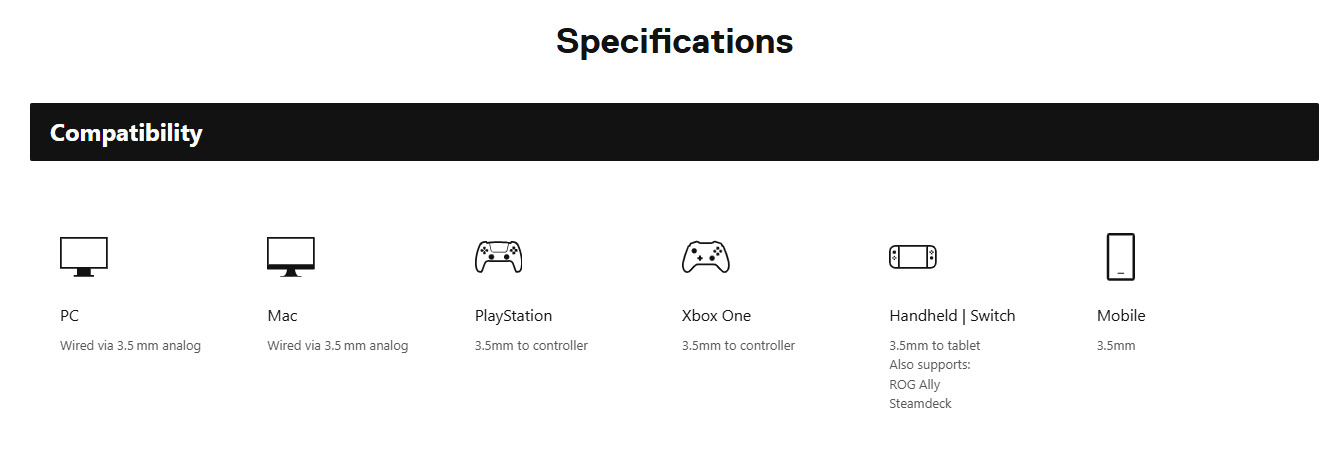Click the ROG Ally text
Screen dimensions: 1341x454
[915, 385]
